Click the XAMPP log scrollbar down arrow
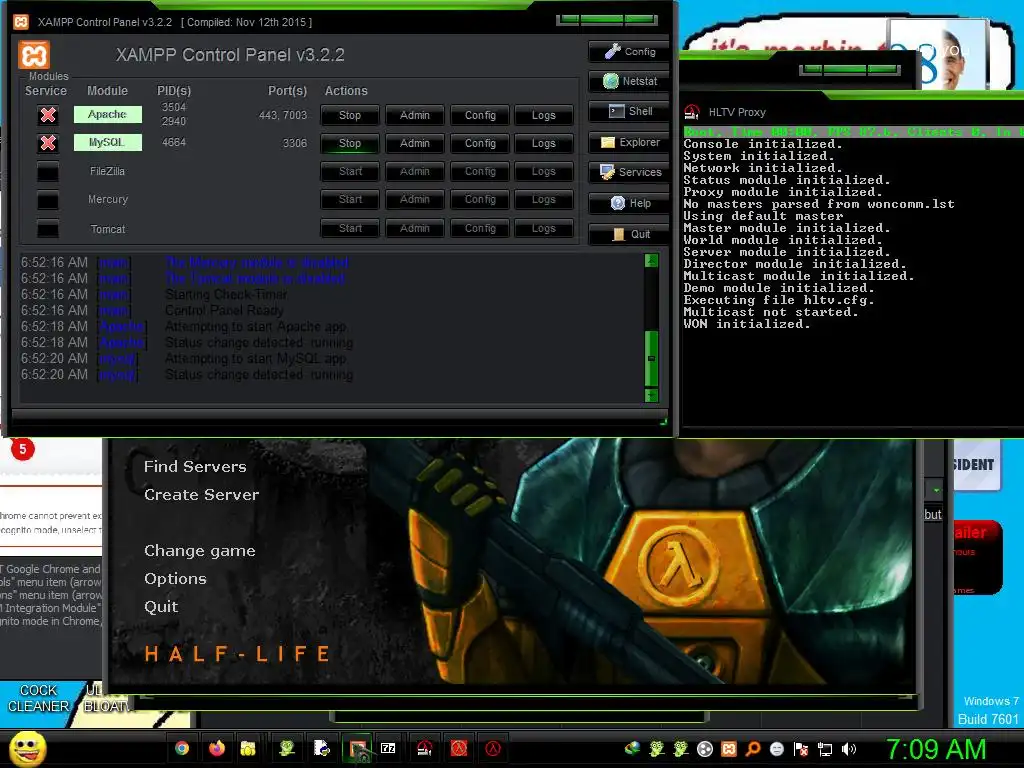This screenshot has width=1024, height=768. (x=651, y=395)
